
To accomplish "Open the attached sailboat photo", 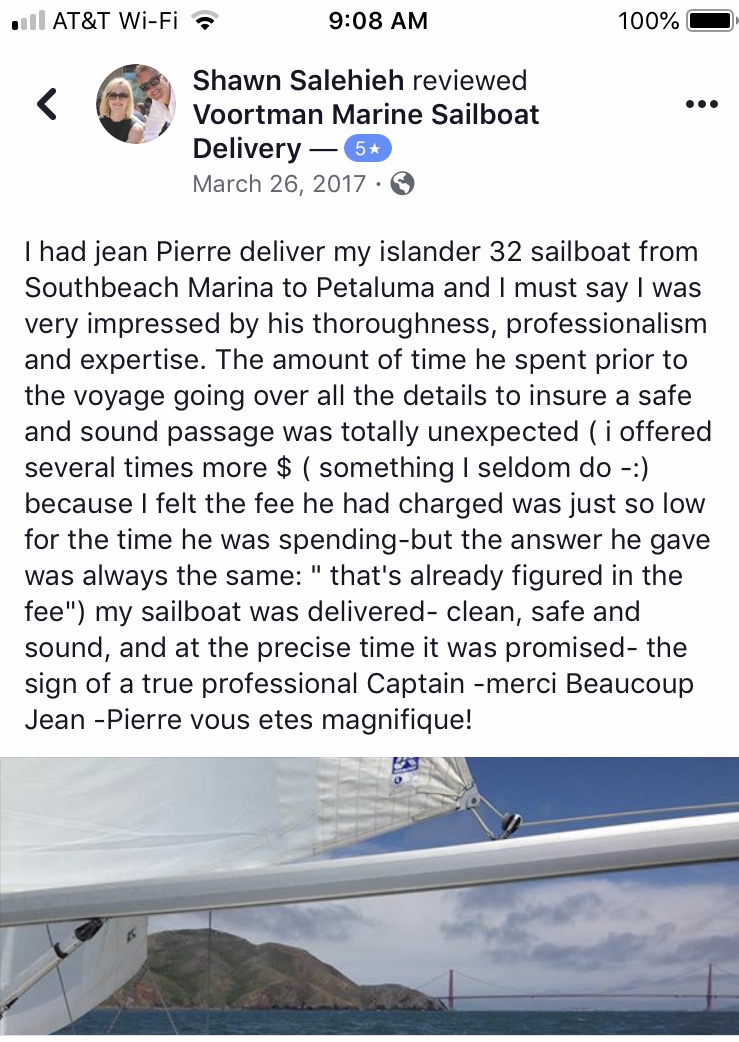I will [370, 896].
